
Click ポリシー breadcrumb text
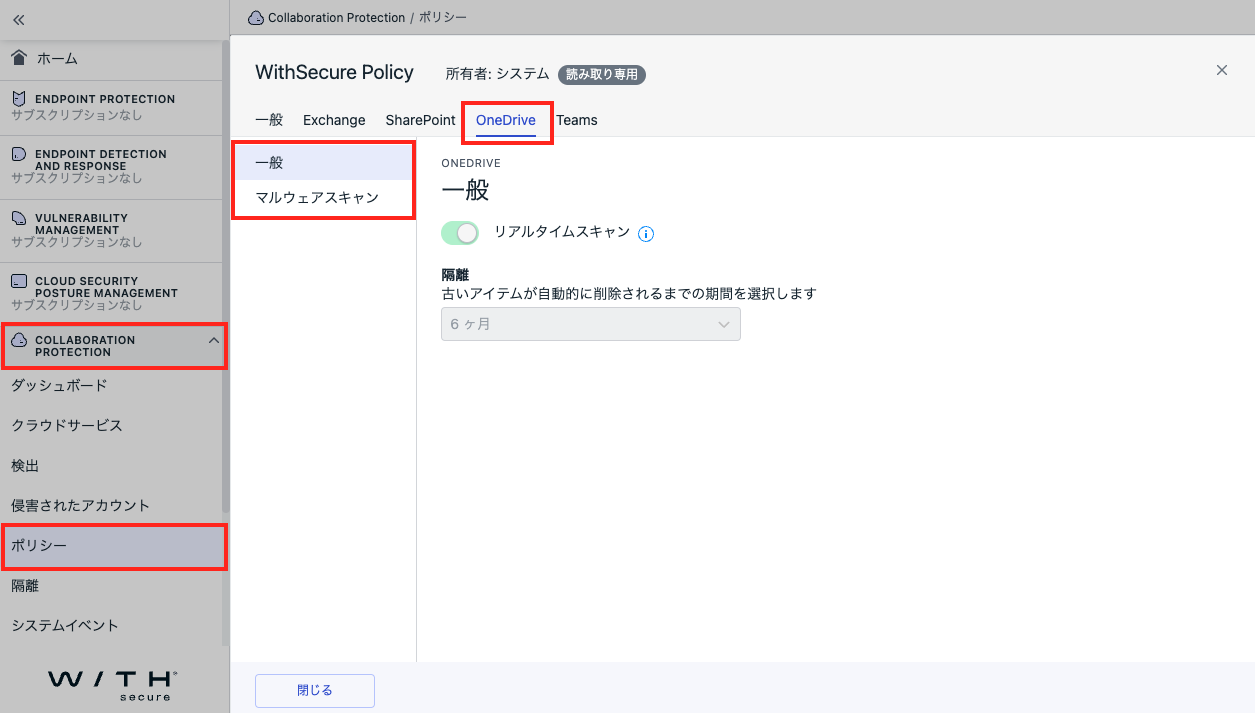pyautogui.click(x=443, y=18)
